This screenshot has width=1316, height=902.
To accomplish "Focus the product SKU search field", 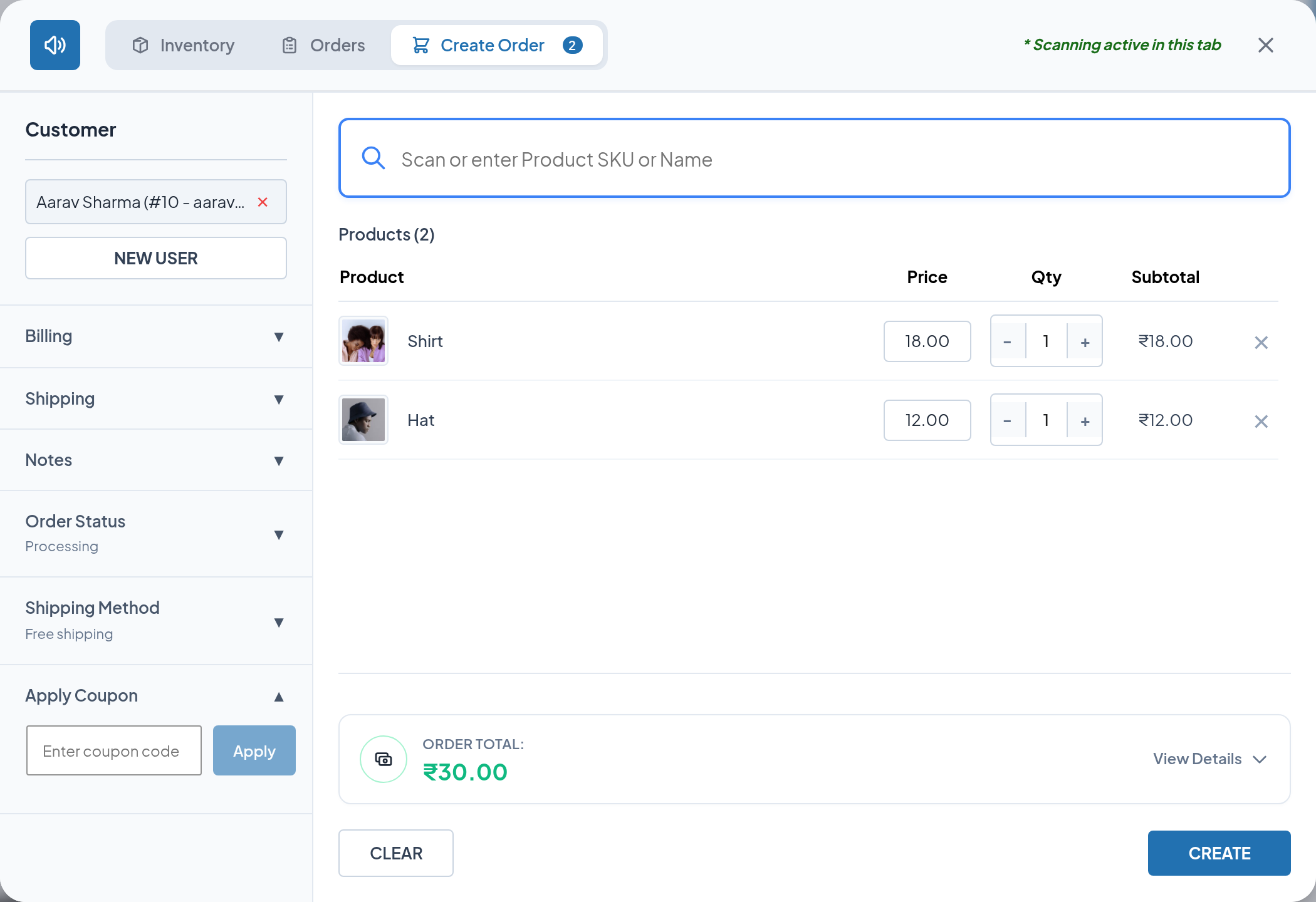I will click(815, 158).
